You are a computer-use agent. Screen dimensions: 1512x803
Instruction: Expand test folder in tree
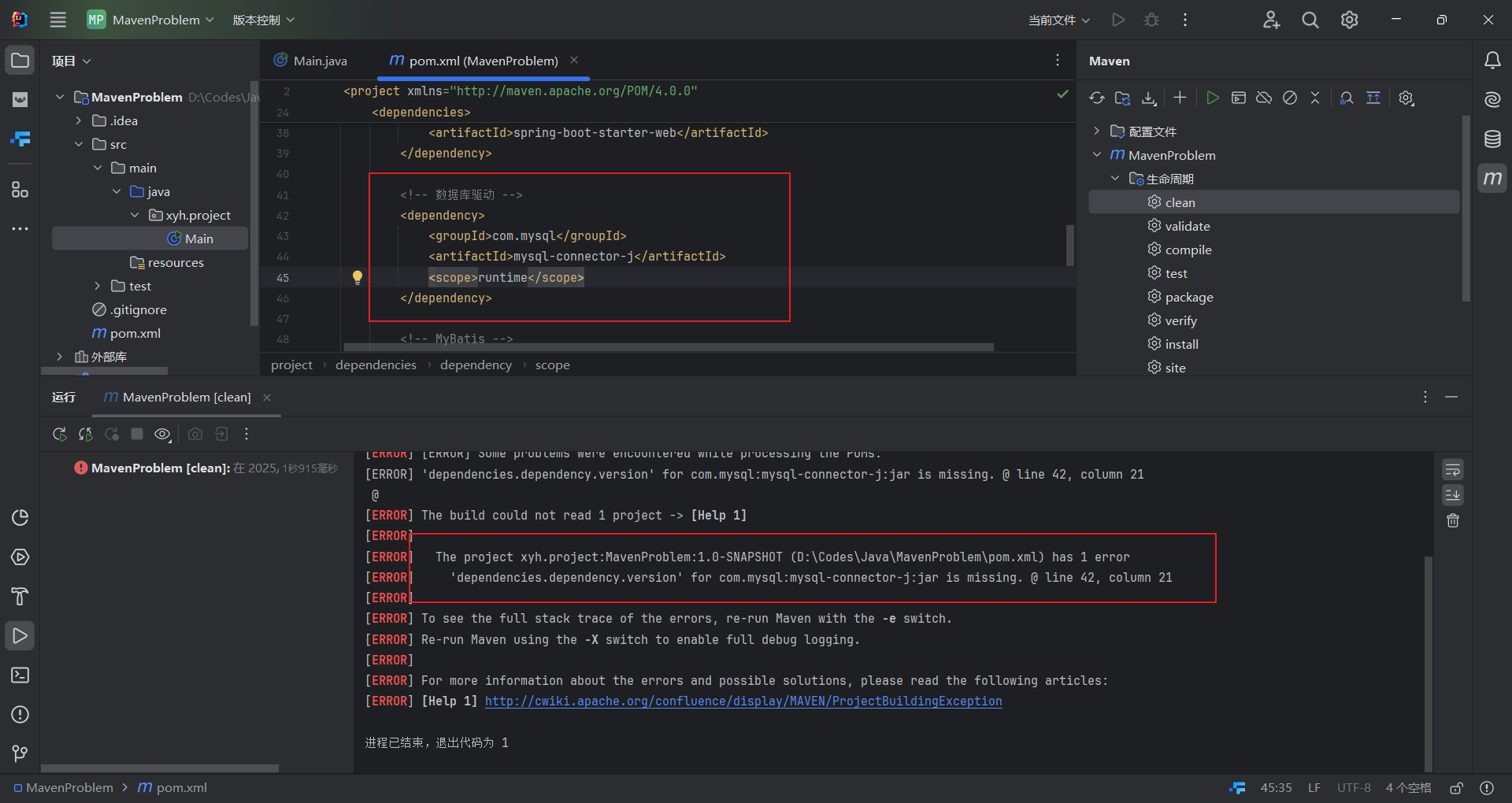point(98,286)
